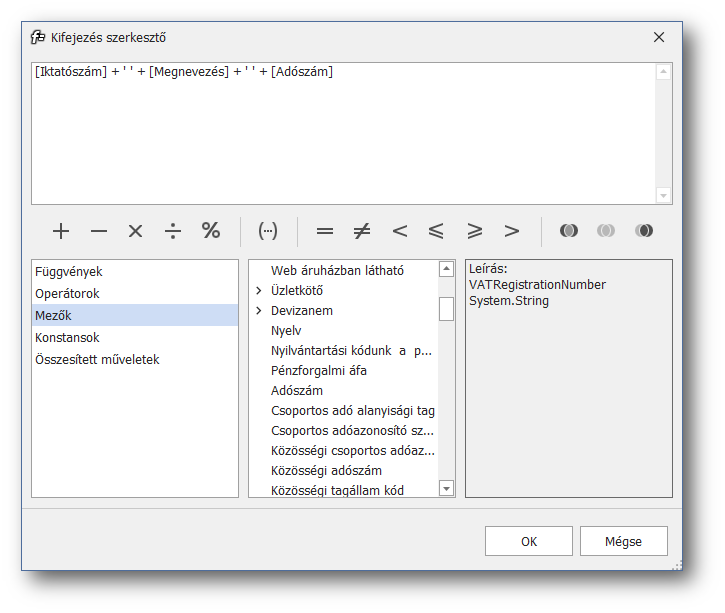Insert the division operator
Viewport: 725px width, 613px height.
(x=173, y=231)
